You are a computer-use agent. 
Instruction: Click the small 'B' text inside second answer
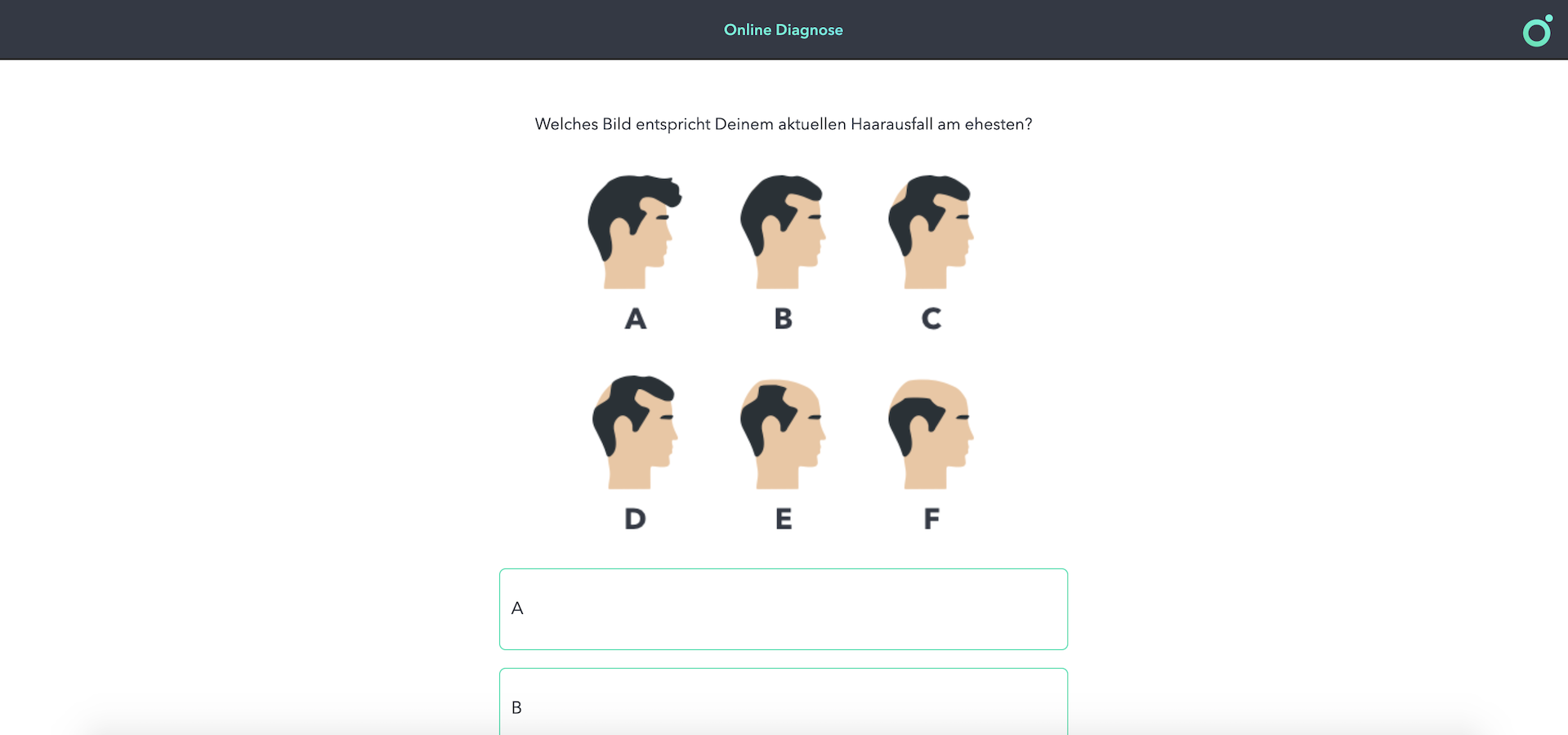516,708
